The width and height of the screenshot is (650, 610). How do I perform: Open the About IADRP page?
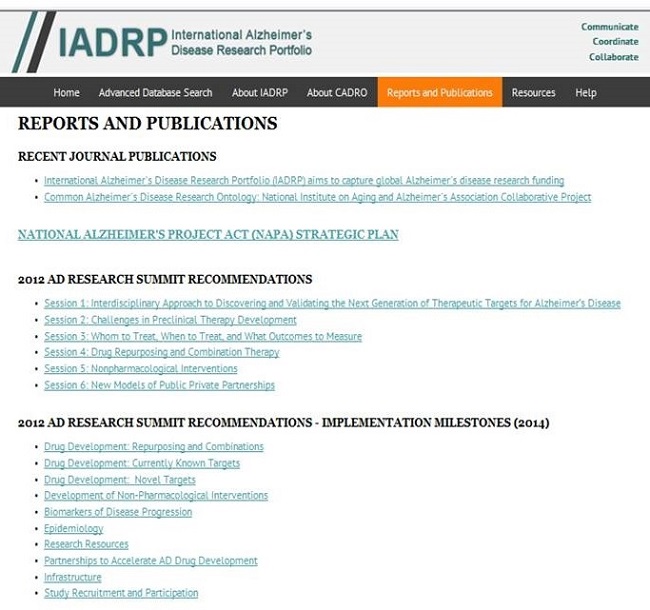[x=259, y=93]
